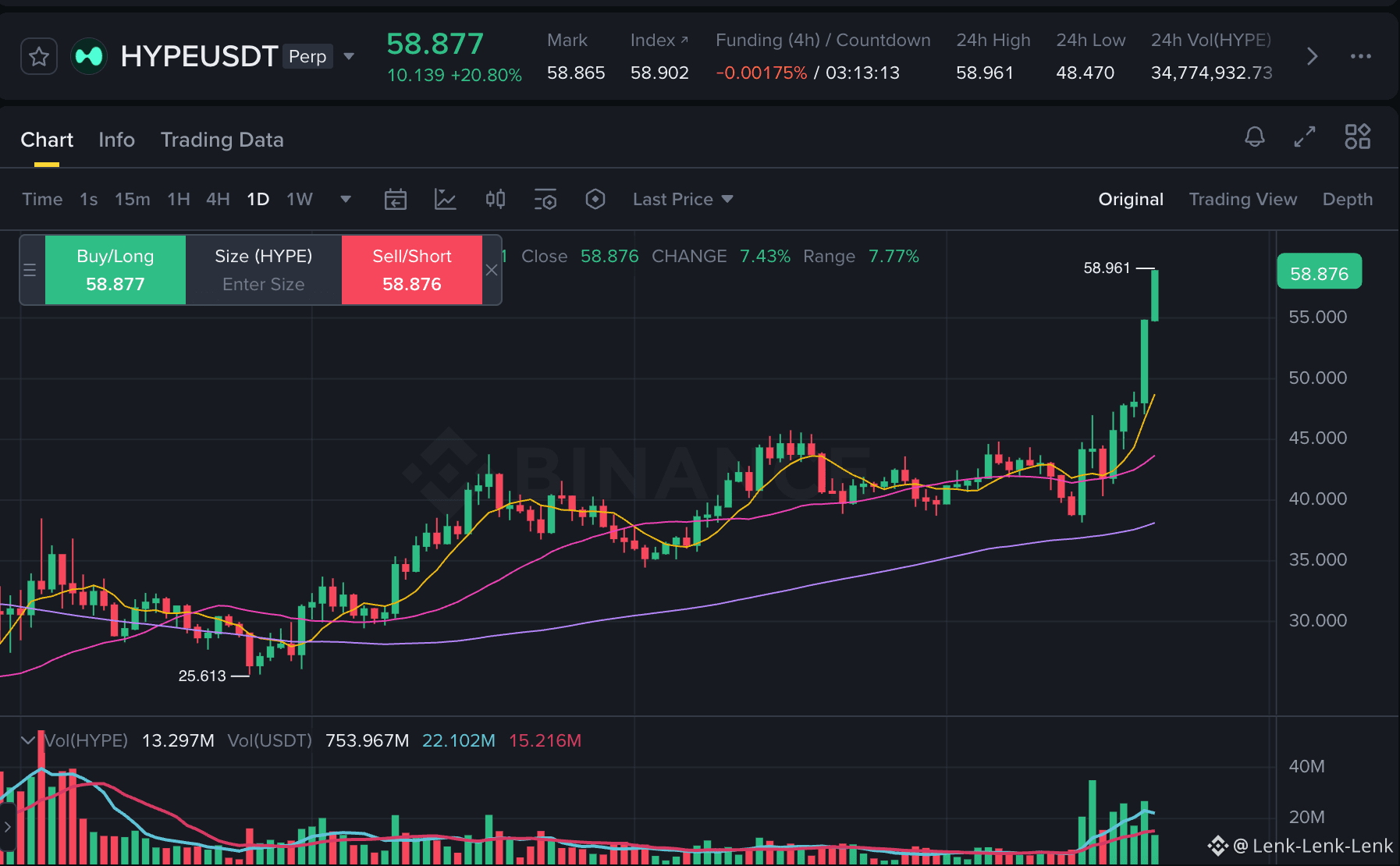The height and width of the screenshot is (866, 1400).
Task: Open the three-dot more options menu
Action: tap(1361, 56)
